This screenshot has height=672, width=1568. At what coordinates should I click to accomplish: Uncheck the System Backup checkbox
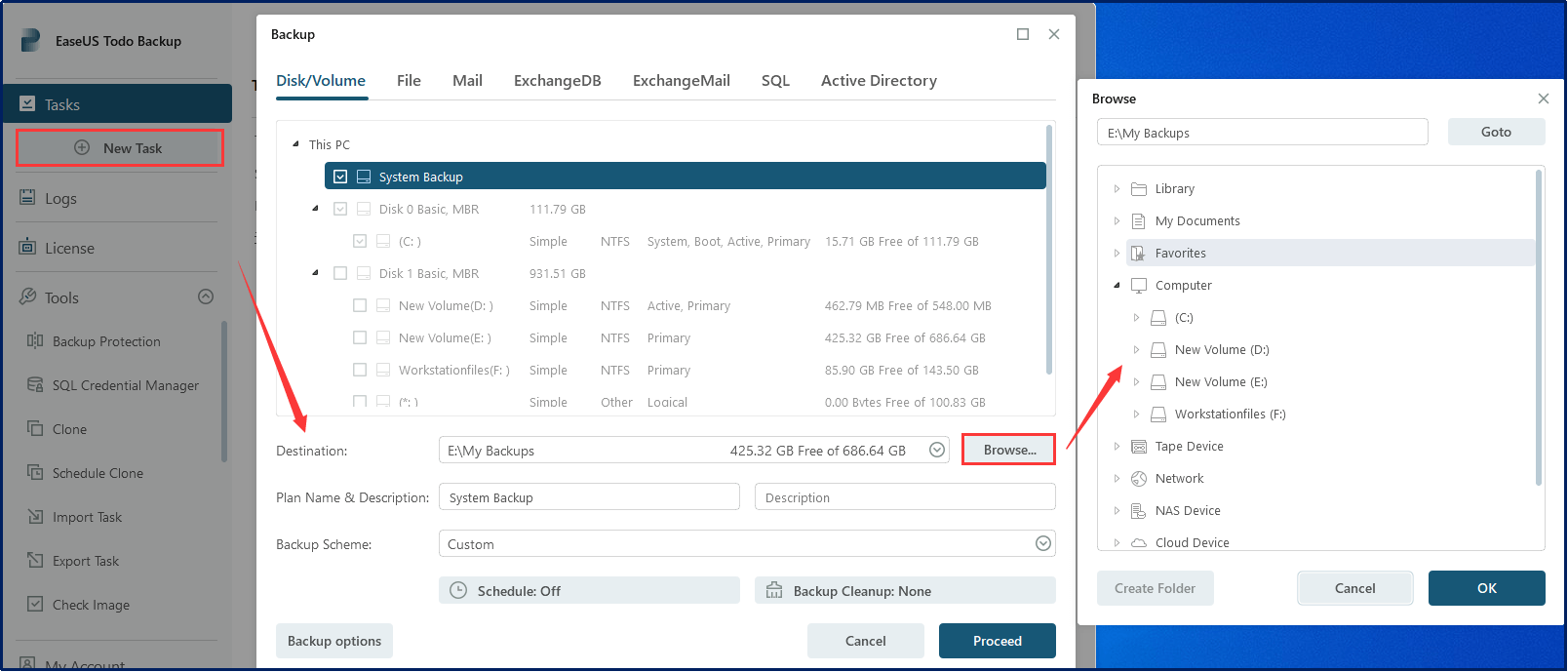point(340,177)
